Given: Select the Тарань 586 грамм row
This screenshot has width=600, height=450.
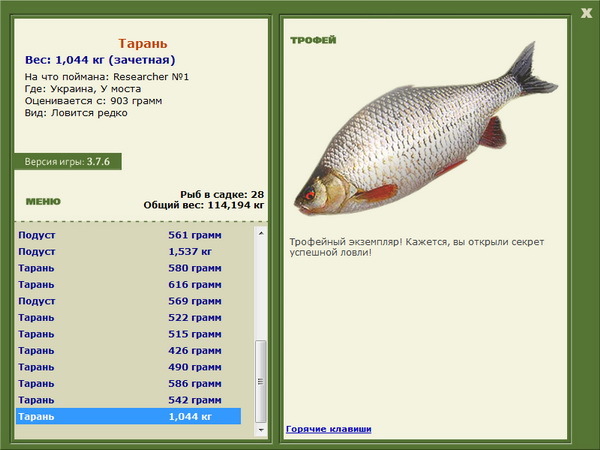Looking at the screenshot, I should (x=128, y=383).
